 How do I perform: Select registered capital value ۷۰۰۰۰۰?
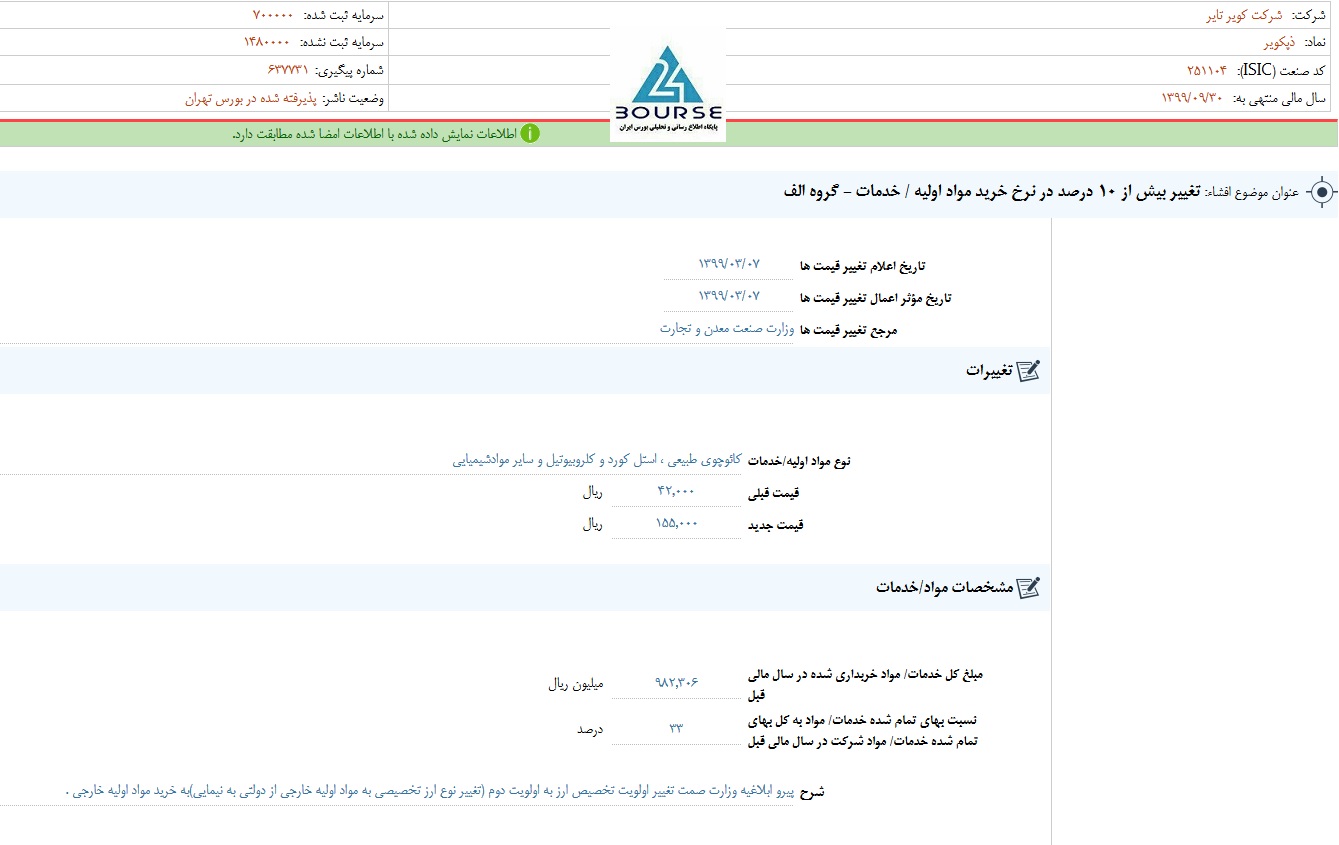click(272, 15)
